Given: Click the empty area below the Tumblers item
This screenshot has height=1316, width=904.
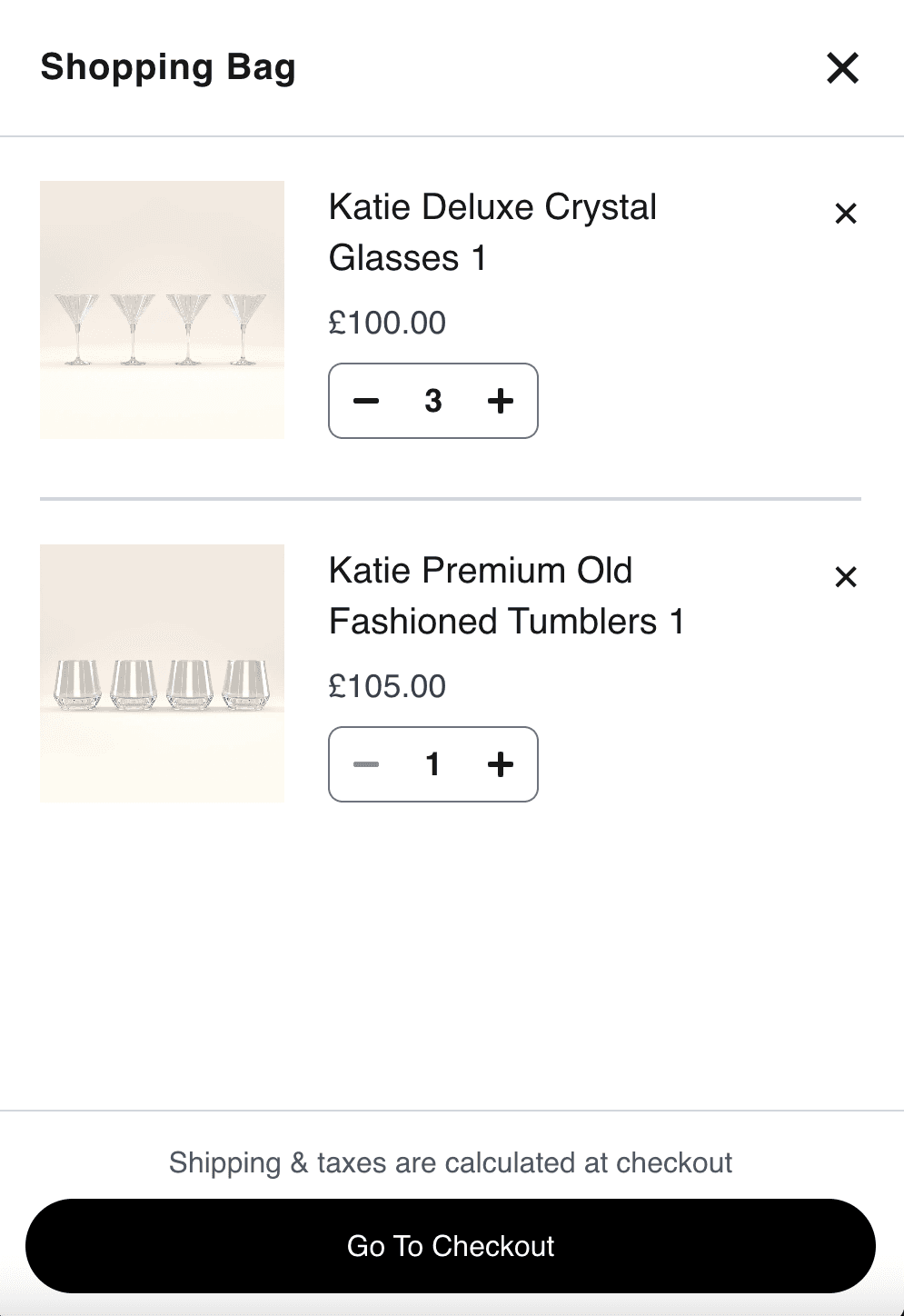Looking at the screenshot, I should [x=451, y=954].
